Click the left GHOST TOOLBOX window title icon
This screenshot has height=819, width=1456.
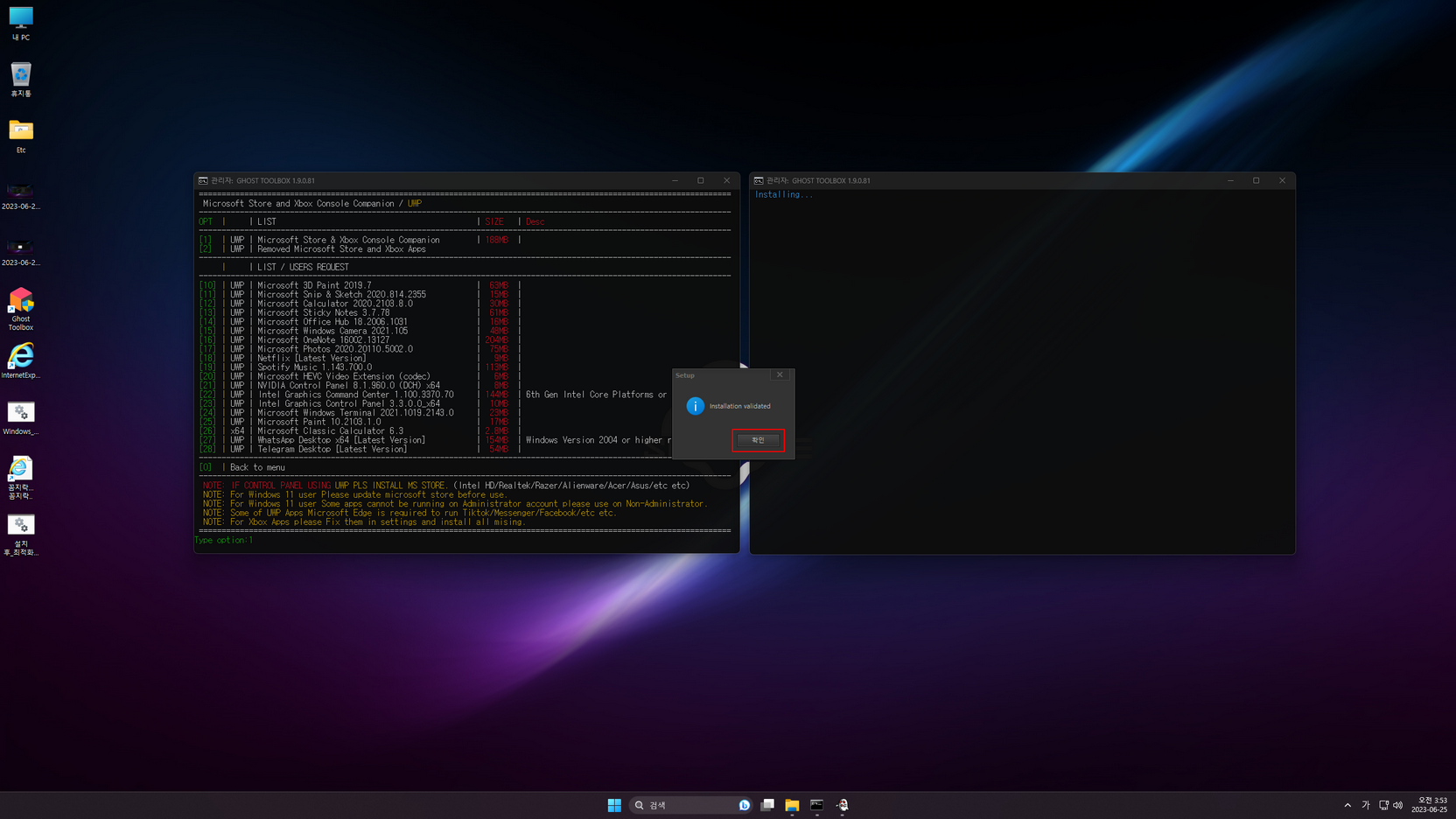pyautogui.click(x=203, y=181)
